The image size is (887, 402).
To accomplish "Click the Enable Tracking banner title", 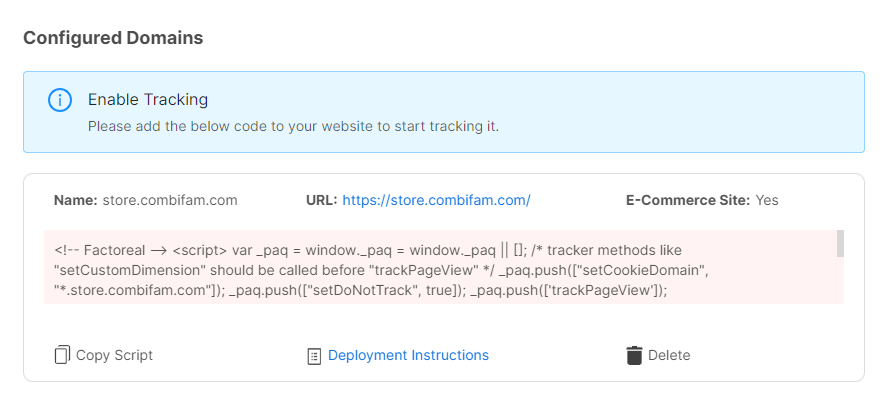I will [148, 100].
